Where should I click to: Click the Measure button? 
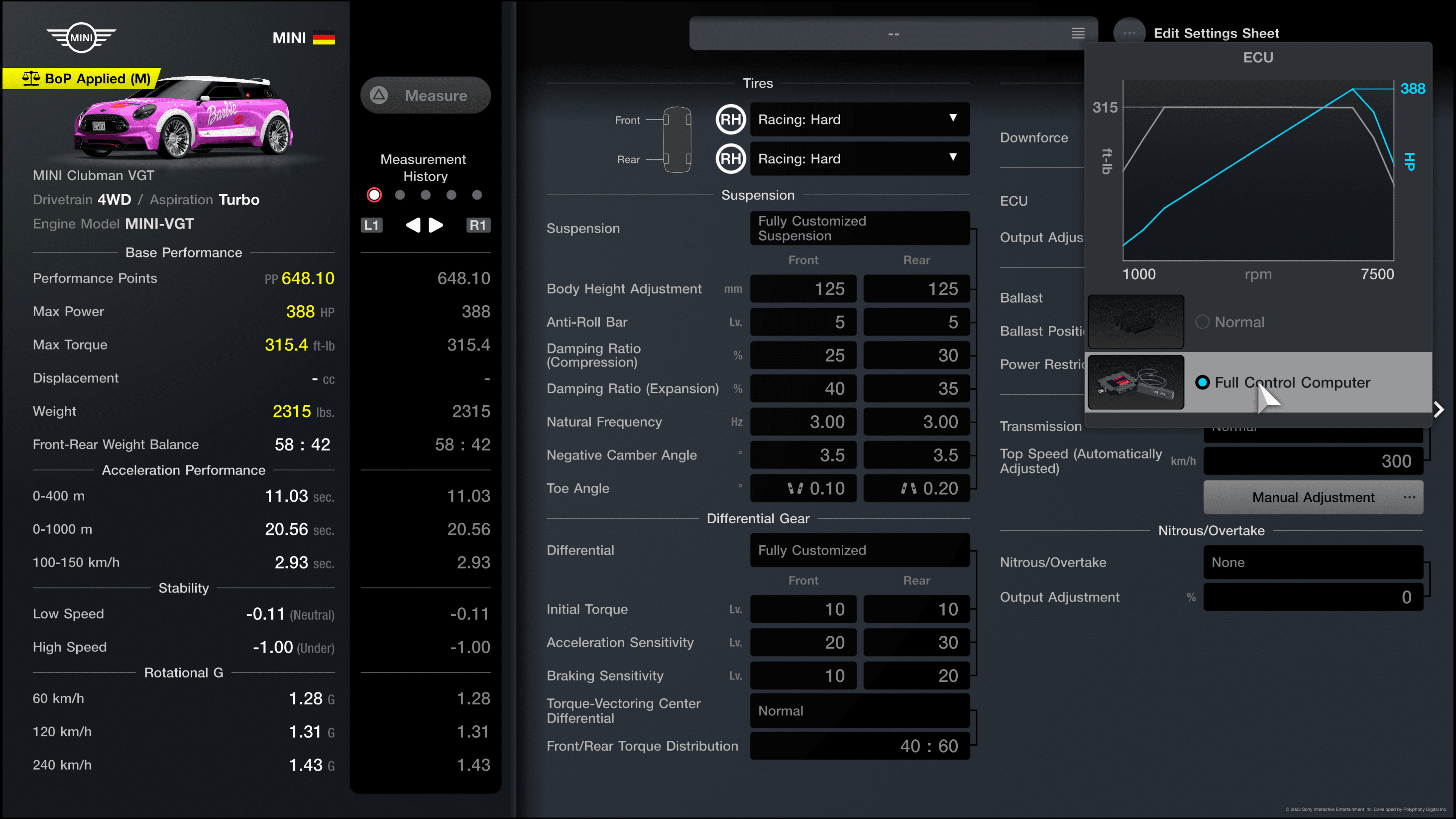pyautogui.click(x=425, y=96)
